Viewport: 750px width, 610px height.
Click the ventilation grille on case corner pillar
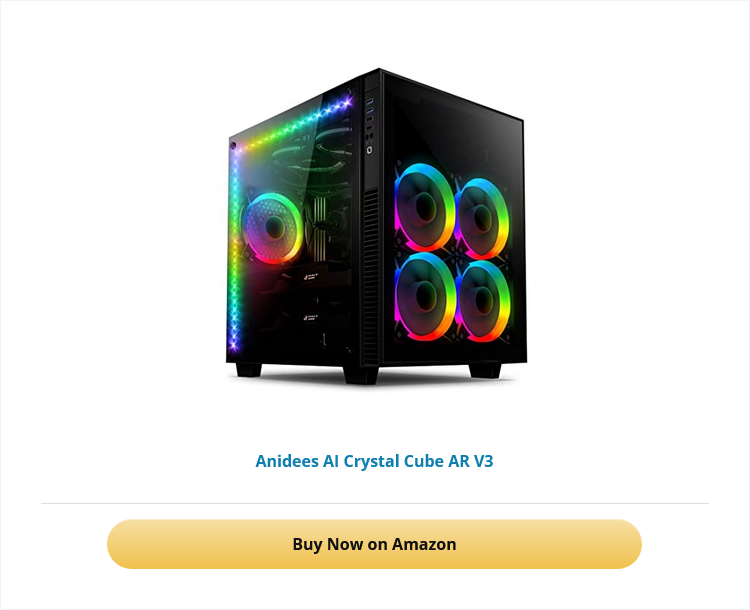pyautogui.click(x=371, y=276)
